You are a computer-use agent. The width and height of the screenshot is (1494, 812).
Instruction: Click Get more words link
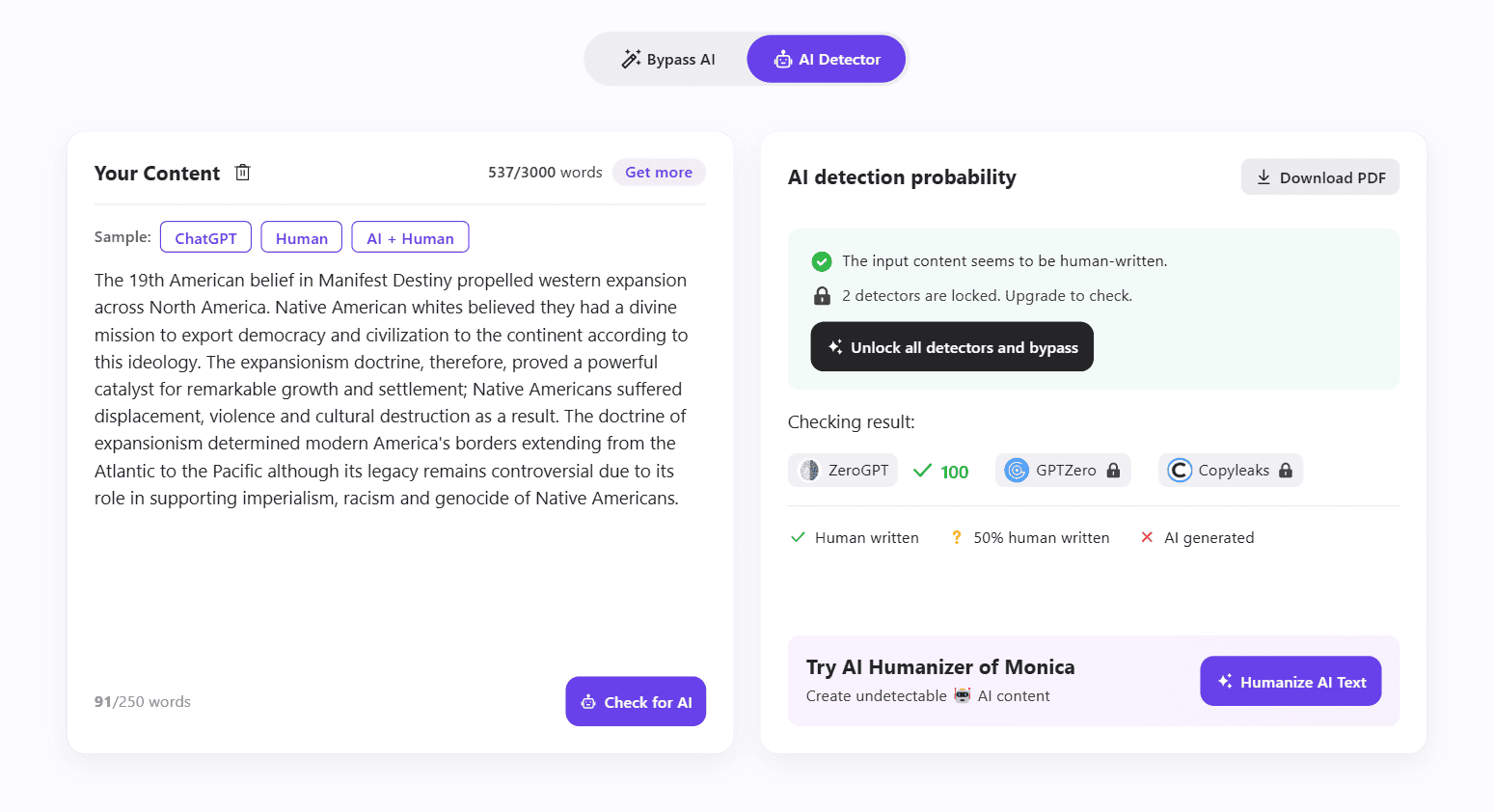(659, 173)
